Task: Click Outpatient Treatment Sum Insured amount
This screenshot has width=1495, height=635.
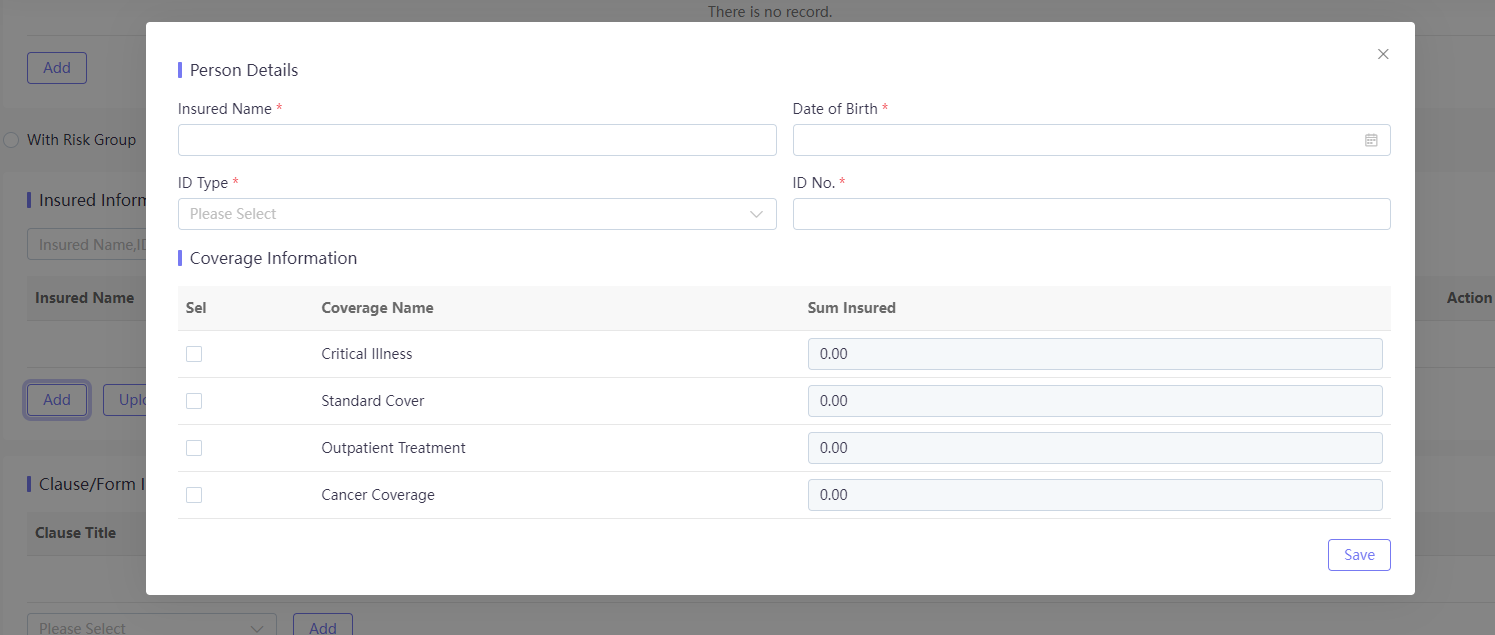Action: (x=1095, y=448)
